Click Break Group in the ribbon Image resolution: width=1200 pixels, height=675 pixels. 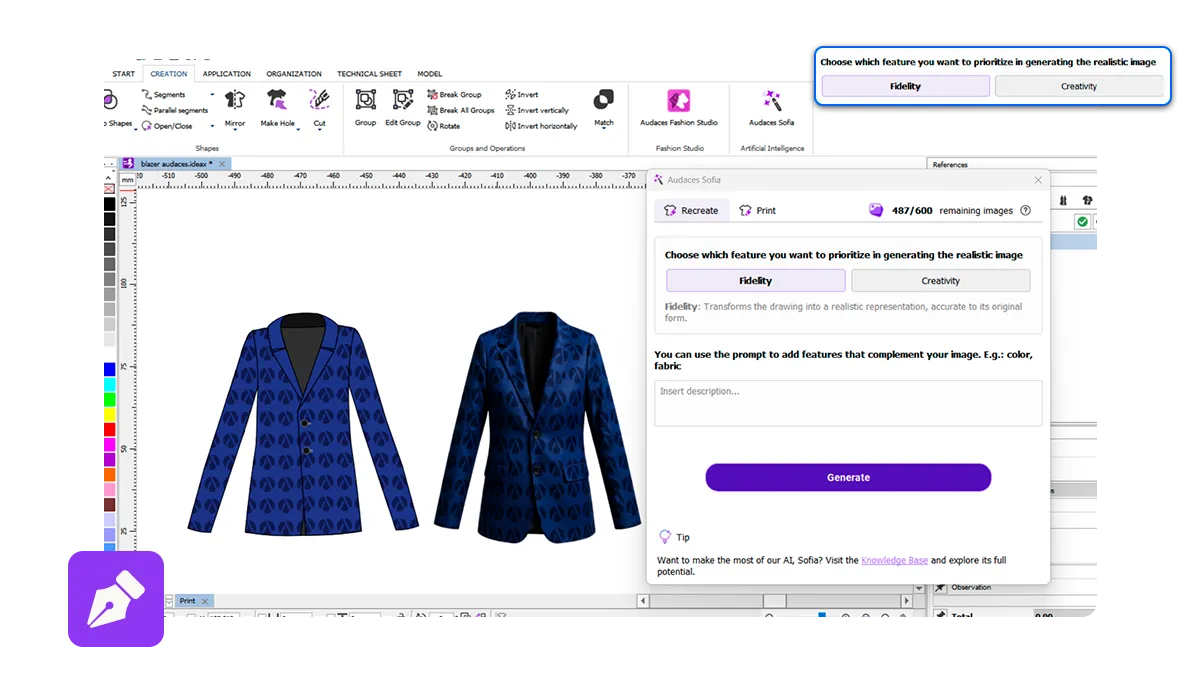tap(454, 95)
